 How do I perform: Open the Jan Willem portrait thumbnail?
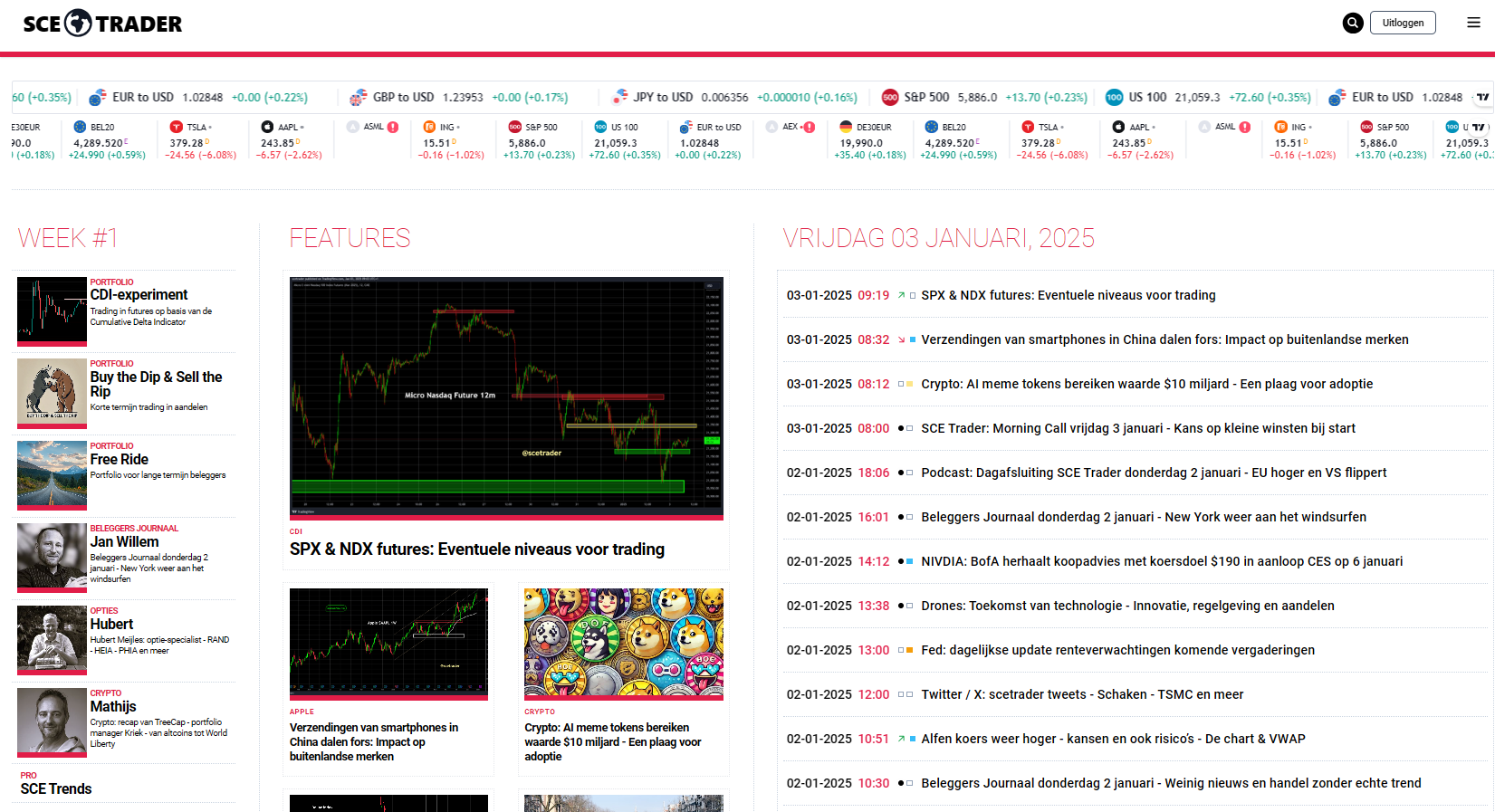(52, 559)
